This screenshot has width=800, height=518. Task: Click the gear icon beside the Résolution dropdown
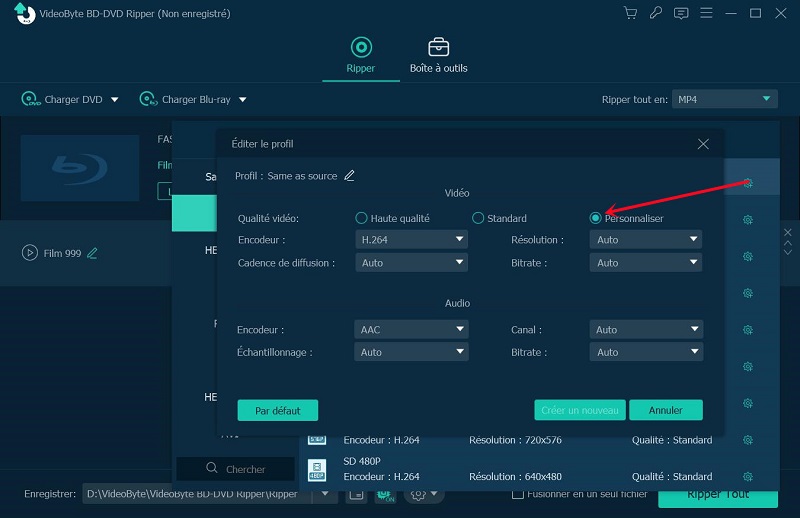point(748,256)
